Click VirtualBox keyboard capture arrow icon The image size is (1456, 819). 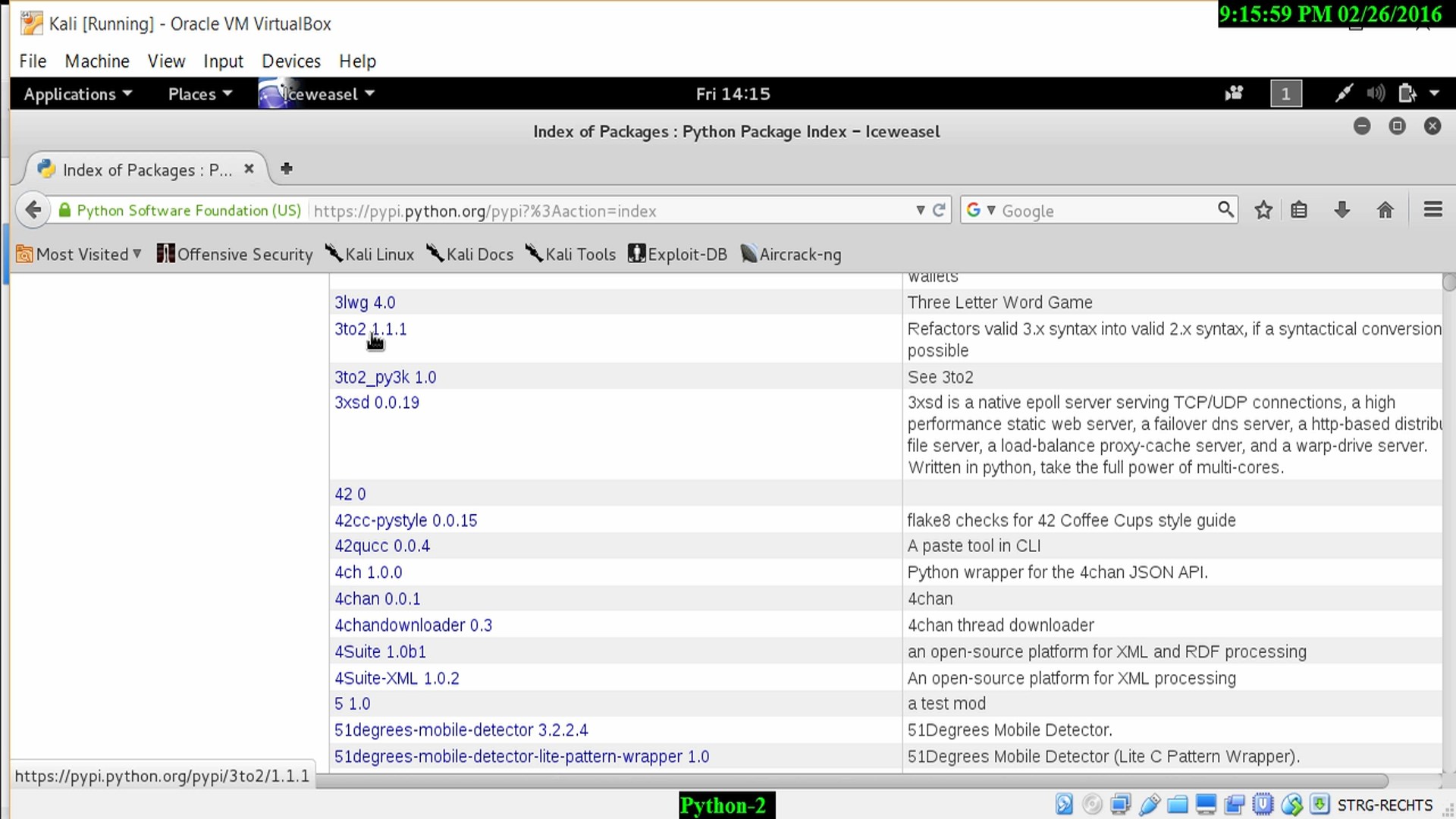tap(1319, 805)
